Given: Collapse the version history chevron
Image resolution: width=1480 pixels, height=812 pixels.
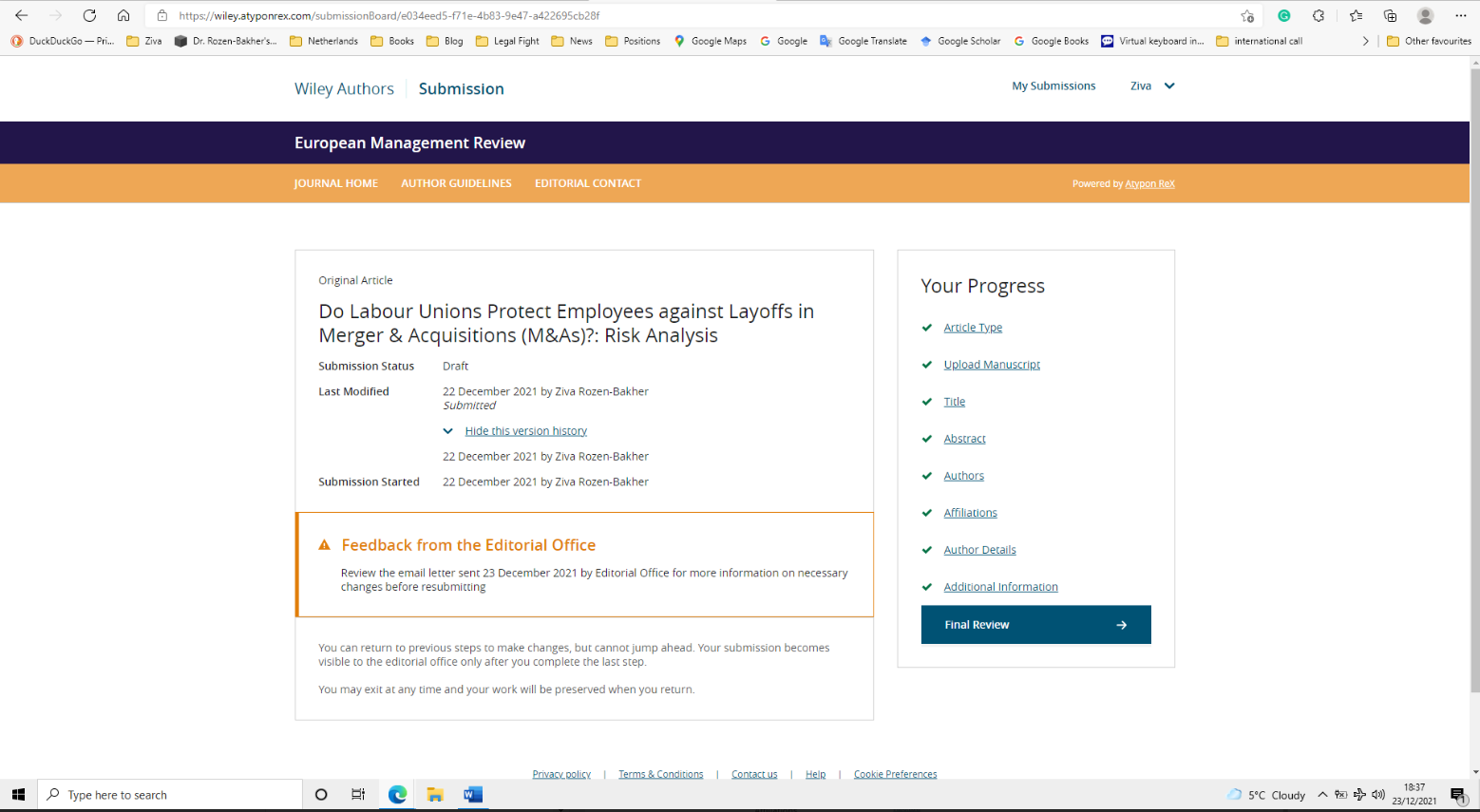Looking at the screenshot, I should 448,431.
